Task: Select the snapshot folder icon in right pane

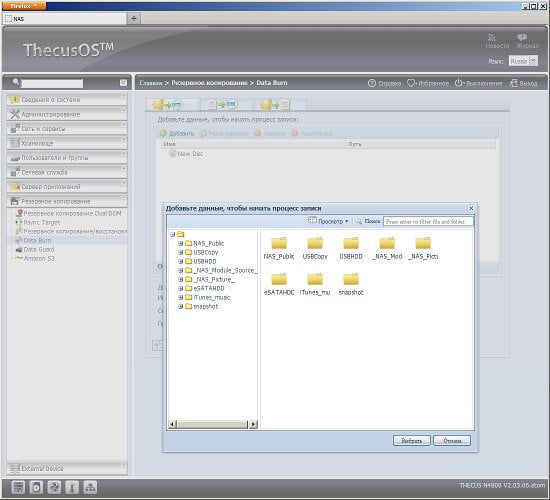Action: 351,279
